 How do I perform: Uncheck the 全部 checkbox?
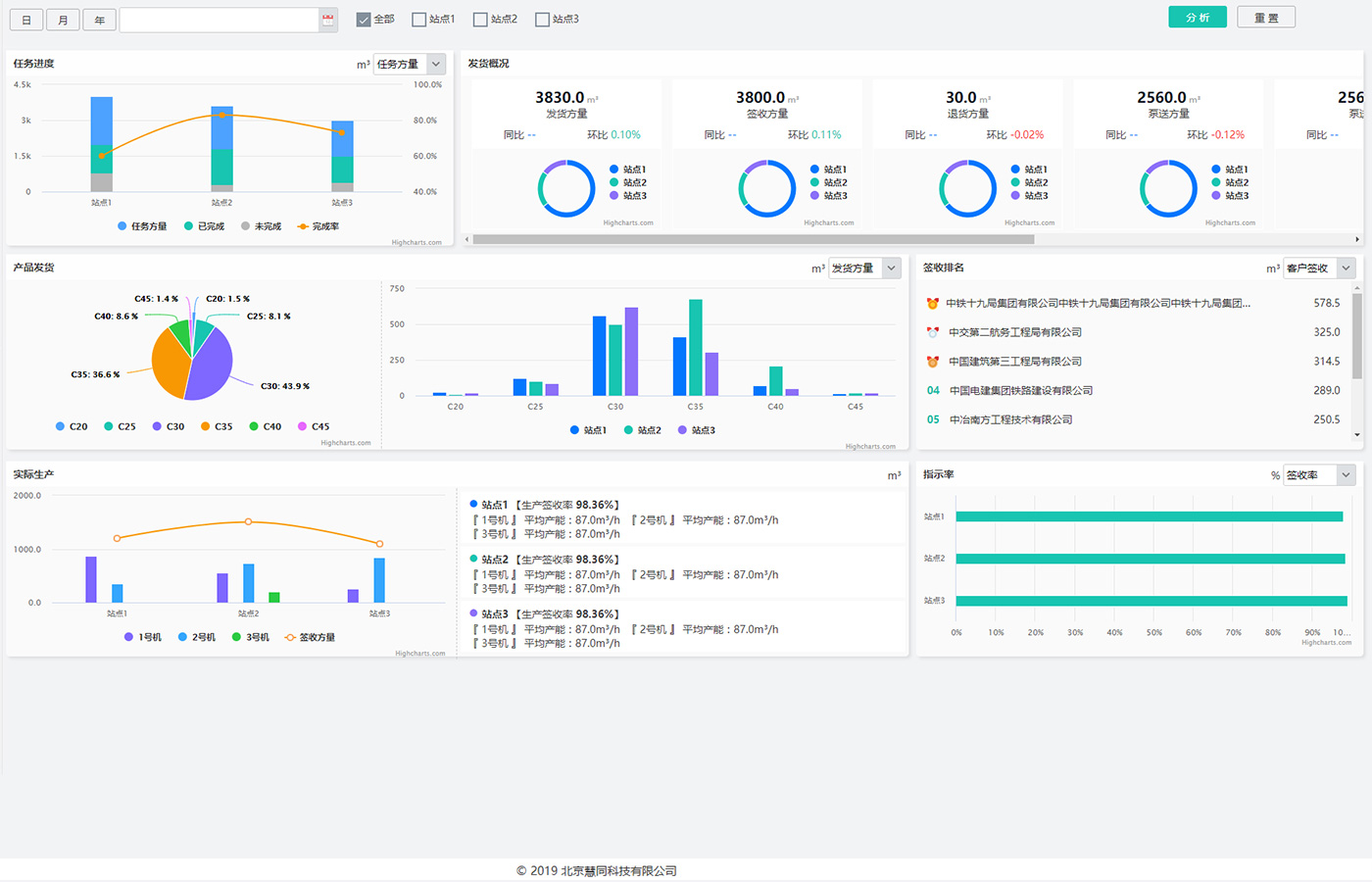(364, 20)
